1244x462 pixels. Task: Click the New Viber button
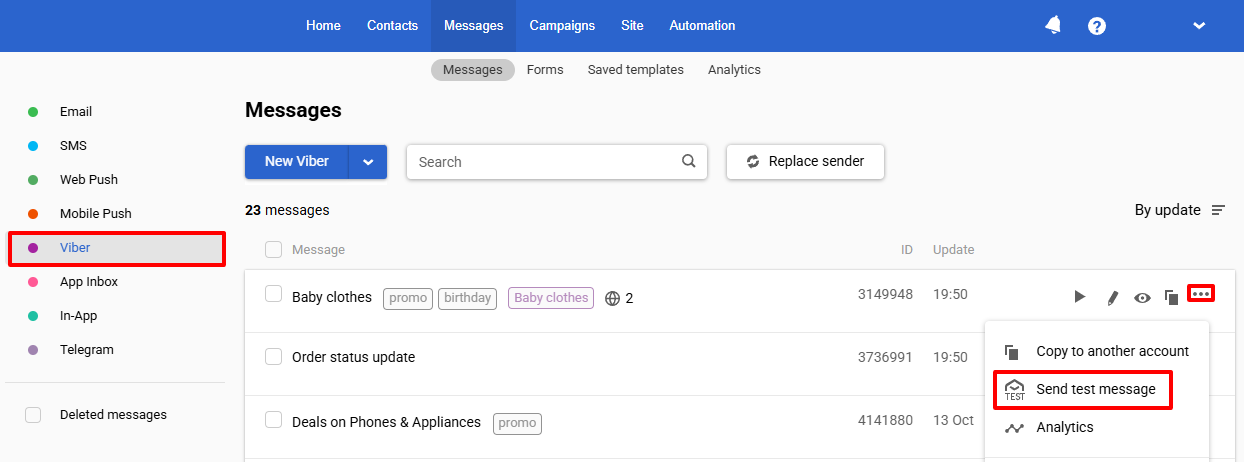click(x=297, y=162)
